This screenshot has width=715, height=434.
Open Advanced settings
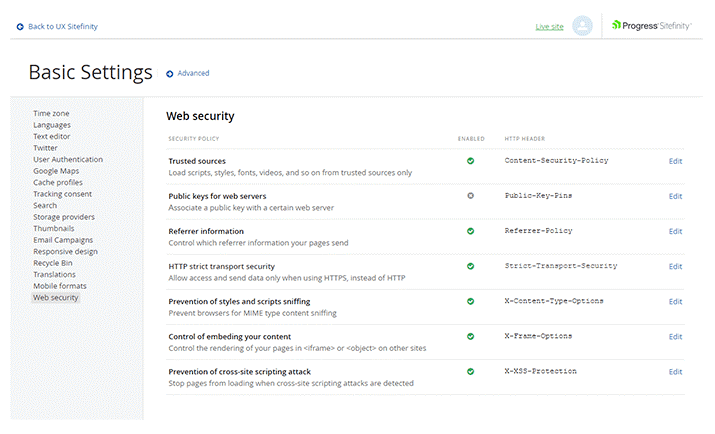coord(192,73)
